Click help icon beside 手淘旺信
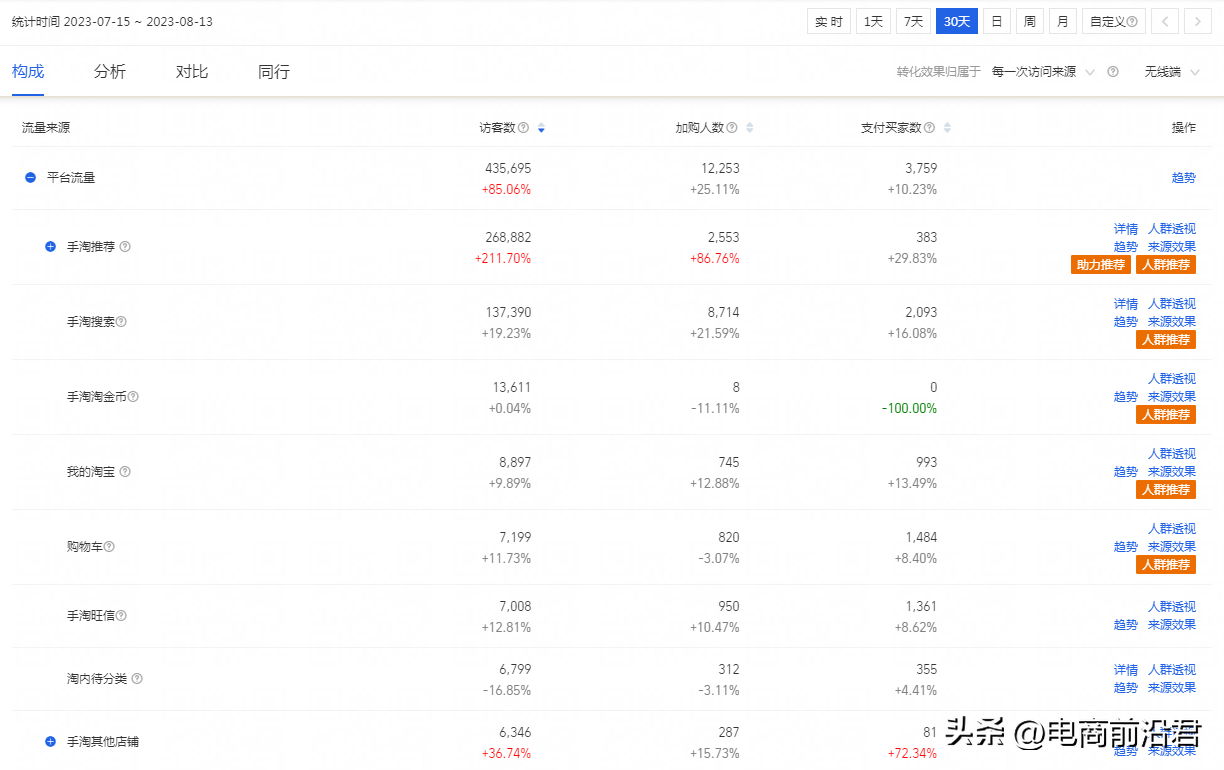 pyautogui.click(x=121, y=615)
